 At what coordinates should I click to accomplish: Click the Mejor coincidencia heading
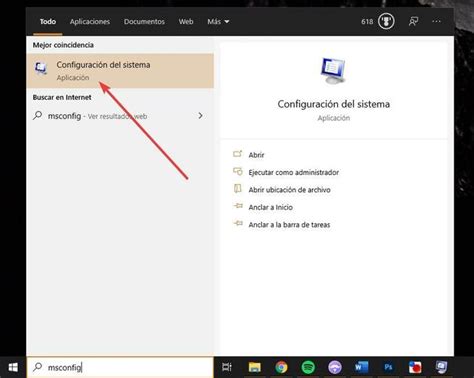pos(63,45)
